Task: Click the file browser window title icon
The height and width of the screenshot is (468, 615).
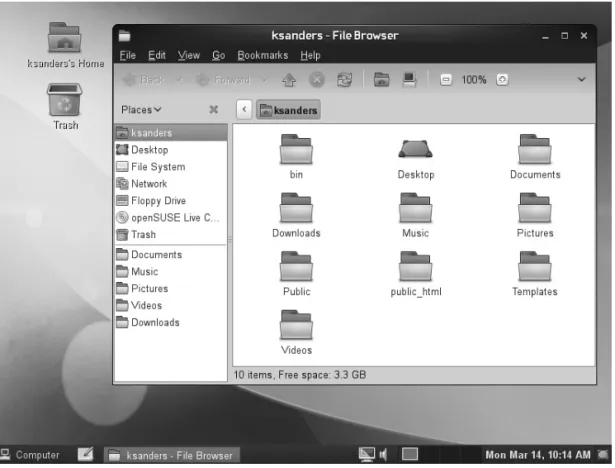Action: 125,36
